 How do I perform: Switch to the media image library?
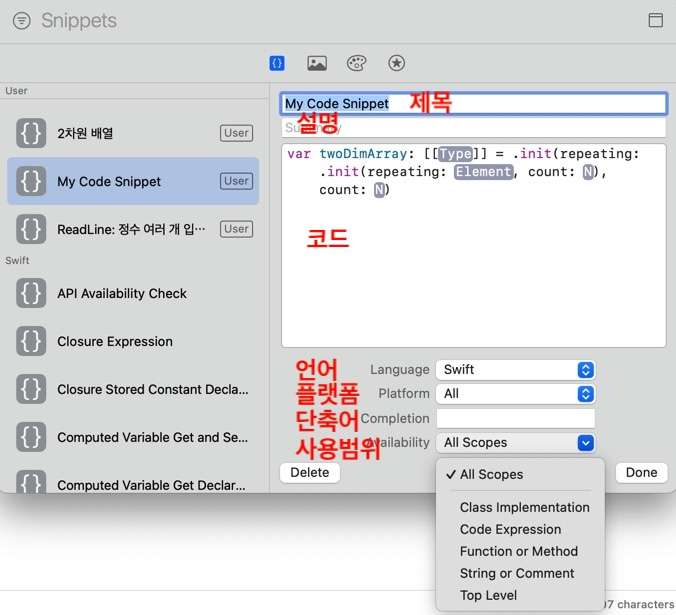pyautogui.click(x=317, y=63)
